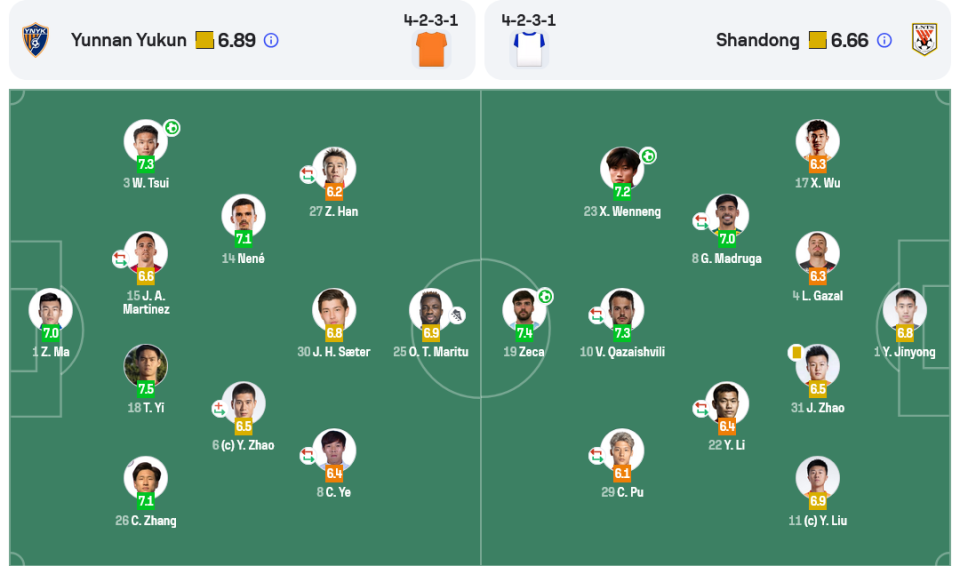This screenshot has width=960, height=566.
Task: Click the goal icon beside W. Tsui
Action: (x=173, y=128)
